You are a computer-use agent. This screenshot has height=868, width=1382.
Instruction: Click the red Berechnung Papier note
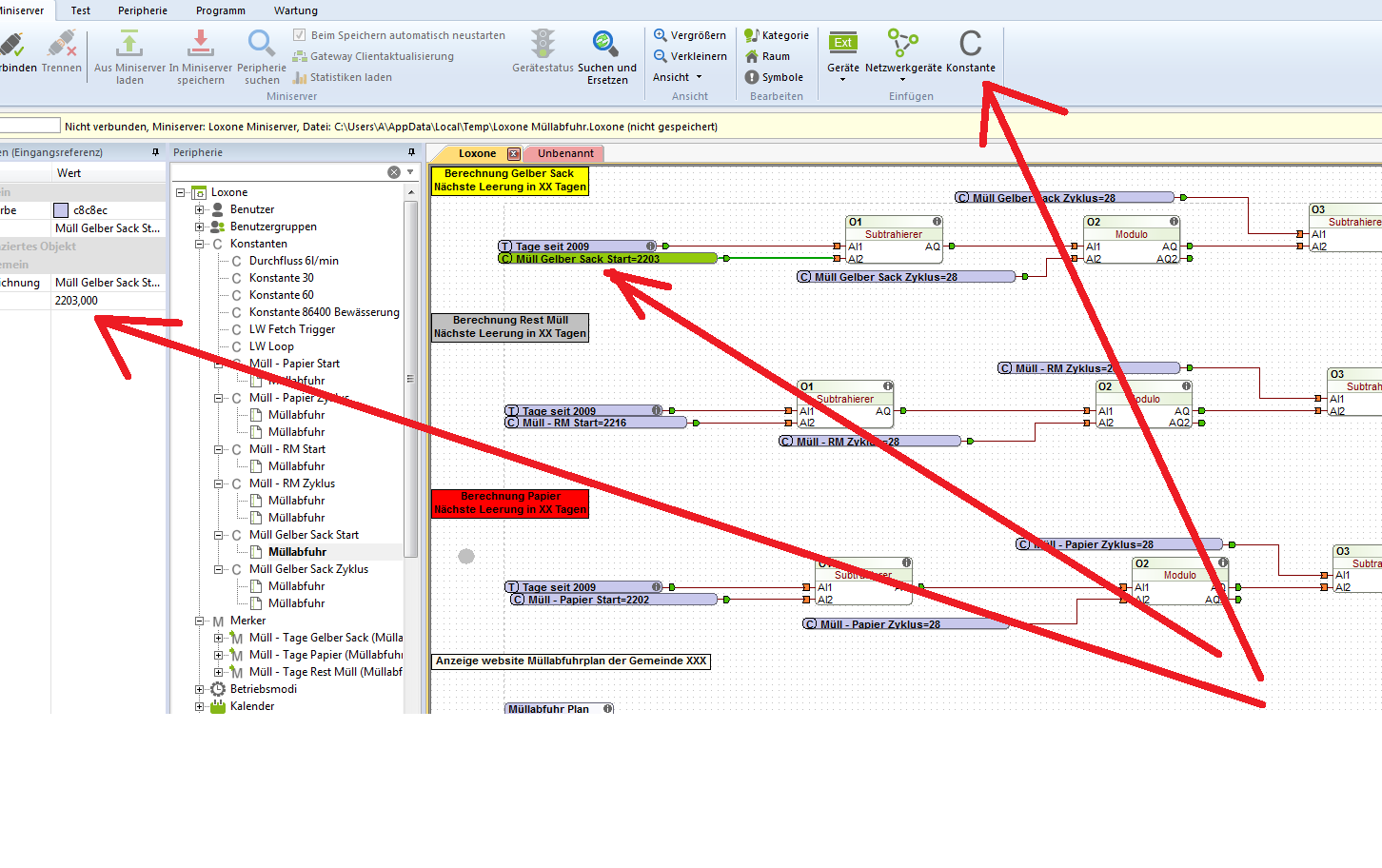(x=510, y=503)
